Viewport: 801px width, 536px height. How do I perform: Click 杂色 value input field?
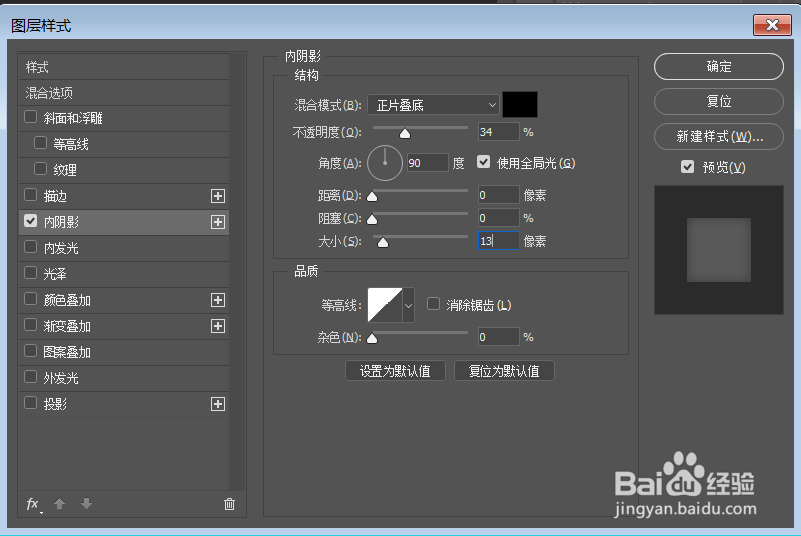point(498,337)
